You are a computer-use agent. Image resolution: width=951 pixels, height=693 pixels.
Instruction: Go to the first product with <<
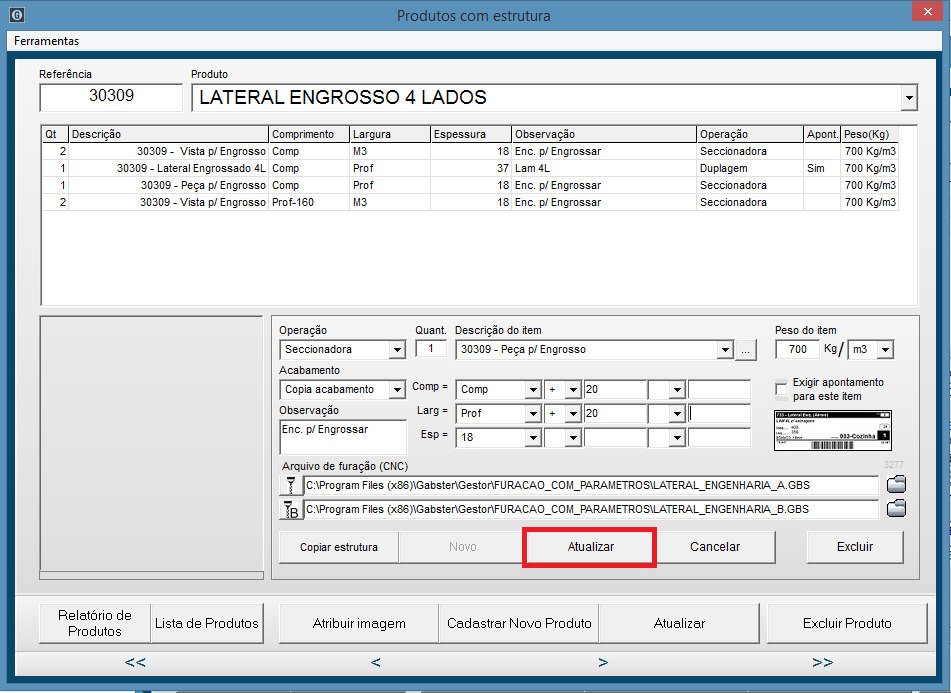pos(135,662)
